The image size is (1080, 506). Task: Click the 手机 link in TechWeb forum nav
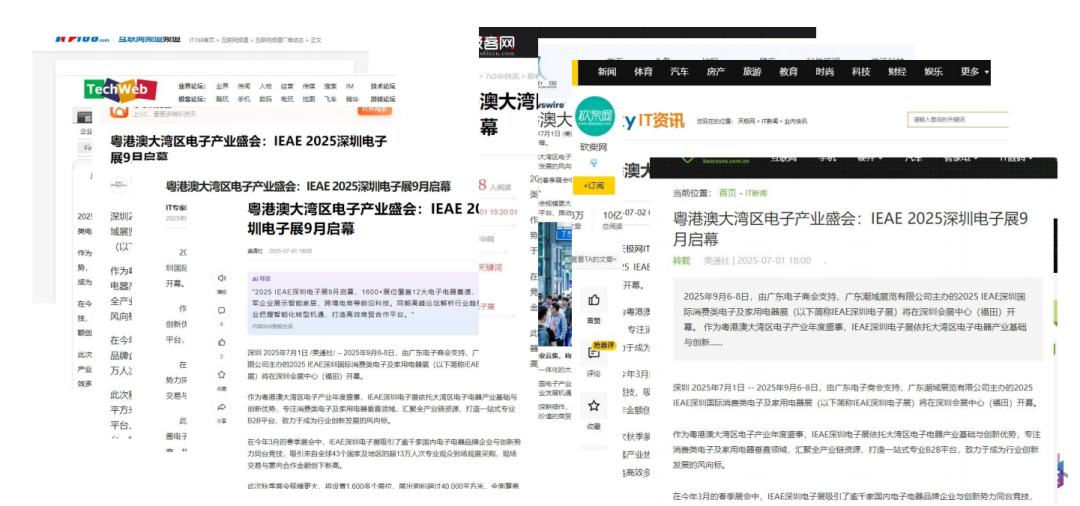click(x=243, y=99)
